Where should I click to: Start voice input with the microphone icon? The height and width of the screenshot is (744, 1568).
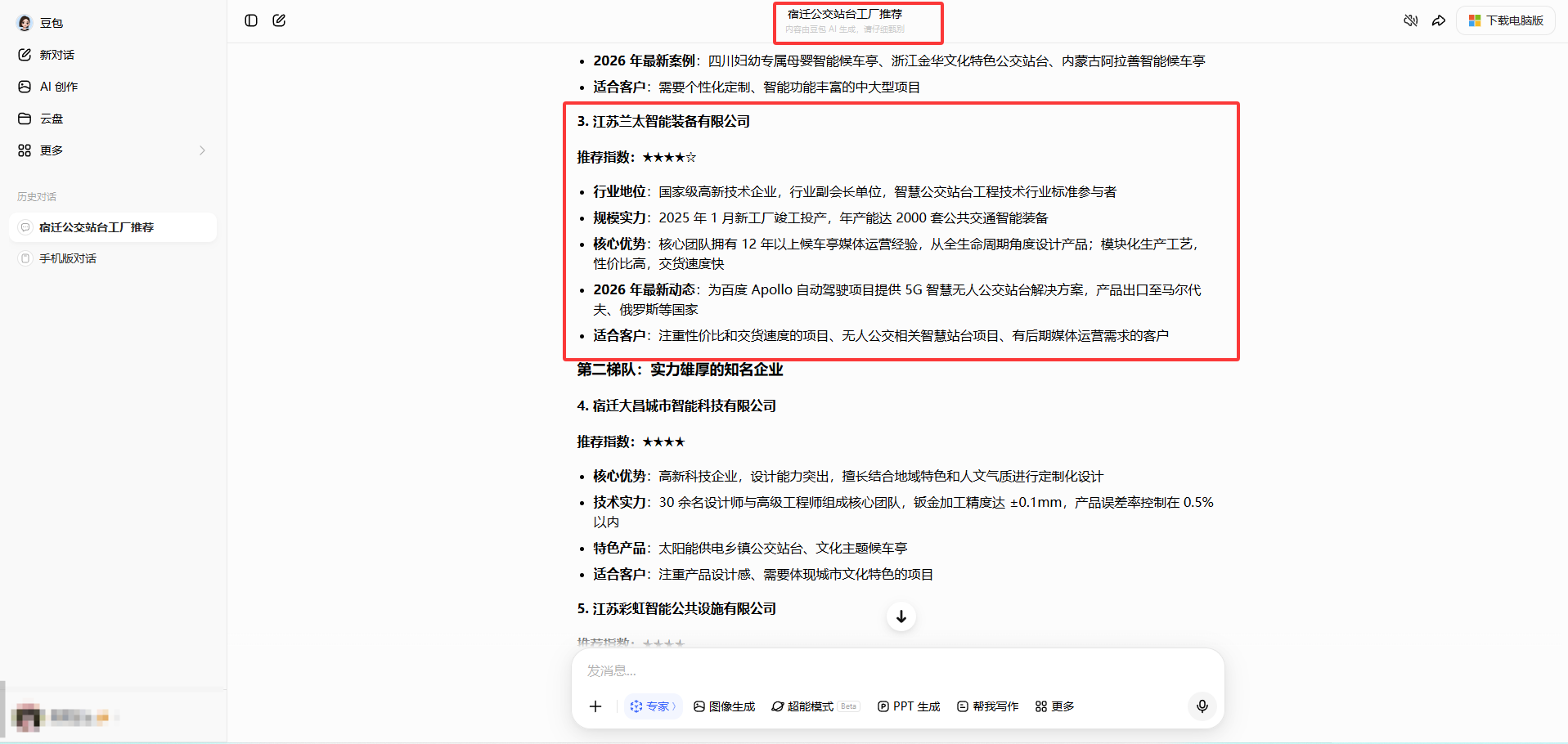pyautogui.click(x=1202, y=706)
